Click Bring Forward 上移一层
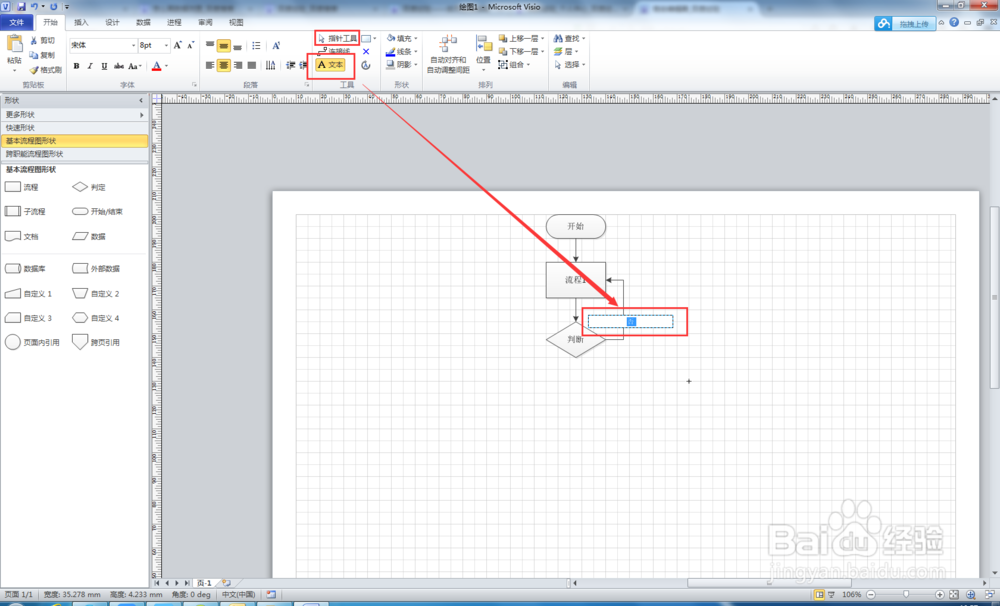 [521, 38]
